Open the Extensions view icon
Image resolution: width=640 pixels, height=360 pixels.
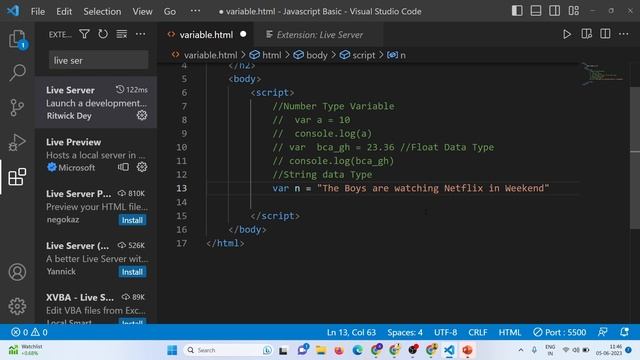[x=17, y=177]
